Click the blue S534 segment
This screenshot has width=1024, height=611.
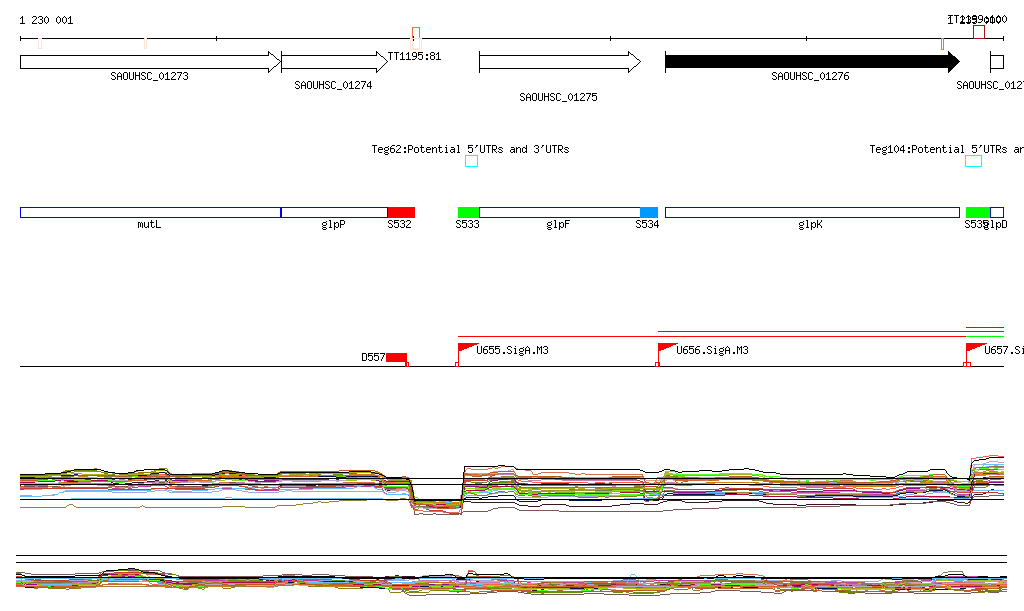[649, 212]
